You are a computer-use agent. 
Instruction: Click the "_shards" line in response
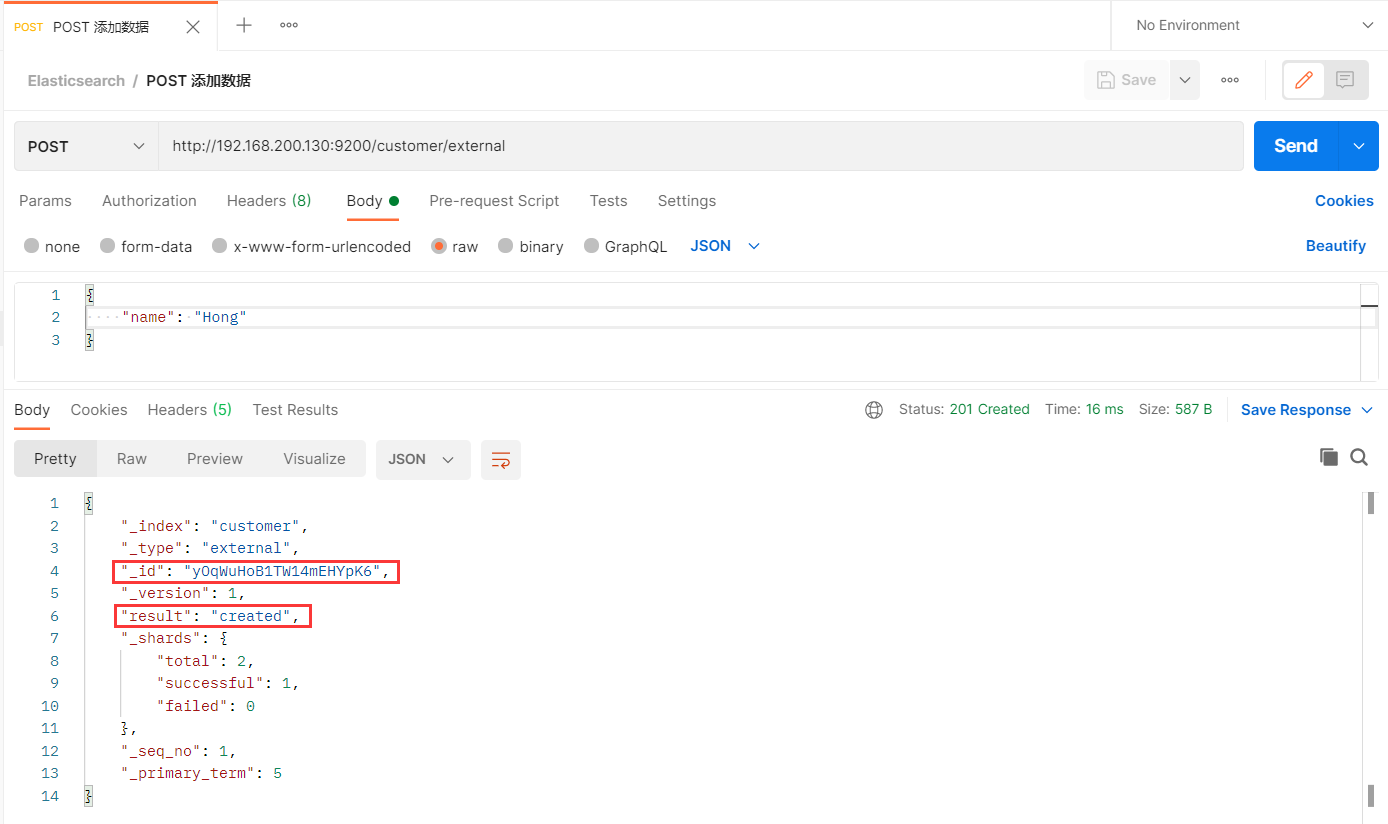(x=174, y=638)
